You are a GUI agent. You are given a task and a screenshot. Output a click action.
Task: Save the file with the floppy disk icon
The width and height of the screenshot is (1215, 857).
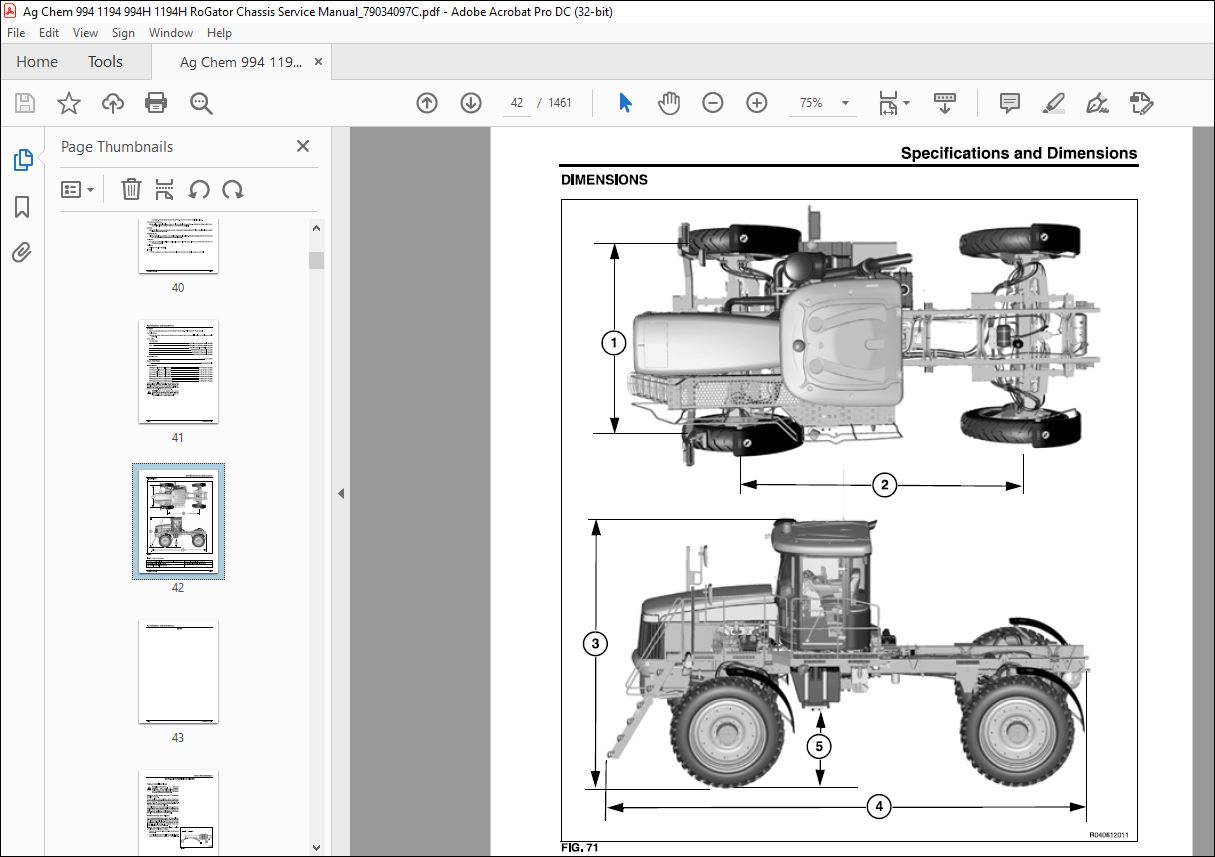[25, 103]
